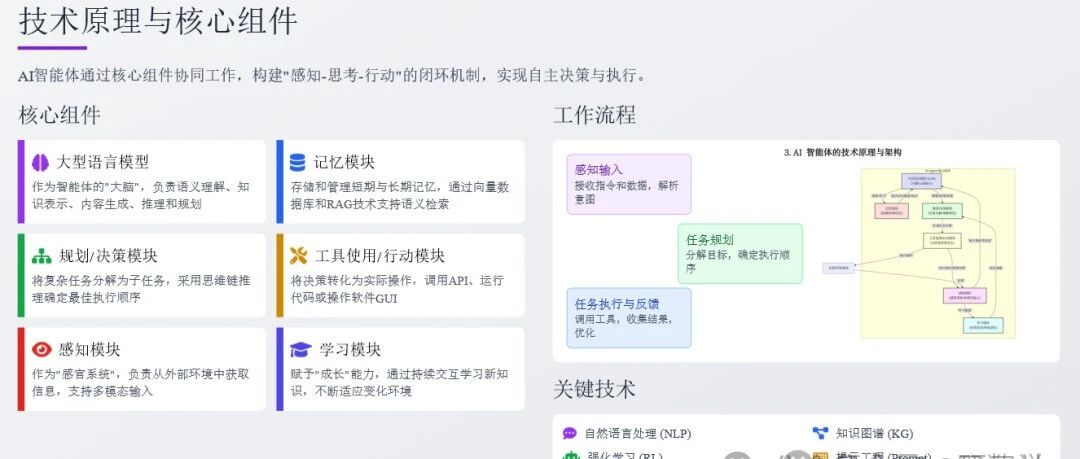
Task: Click the red eye icon for 感知模块
Action: (x=41, y=349)
